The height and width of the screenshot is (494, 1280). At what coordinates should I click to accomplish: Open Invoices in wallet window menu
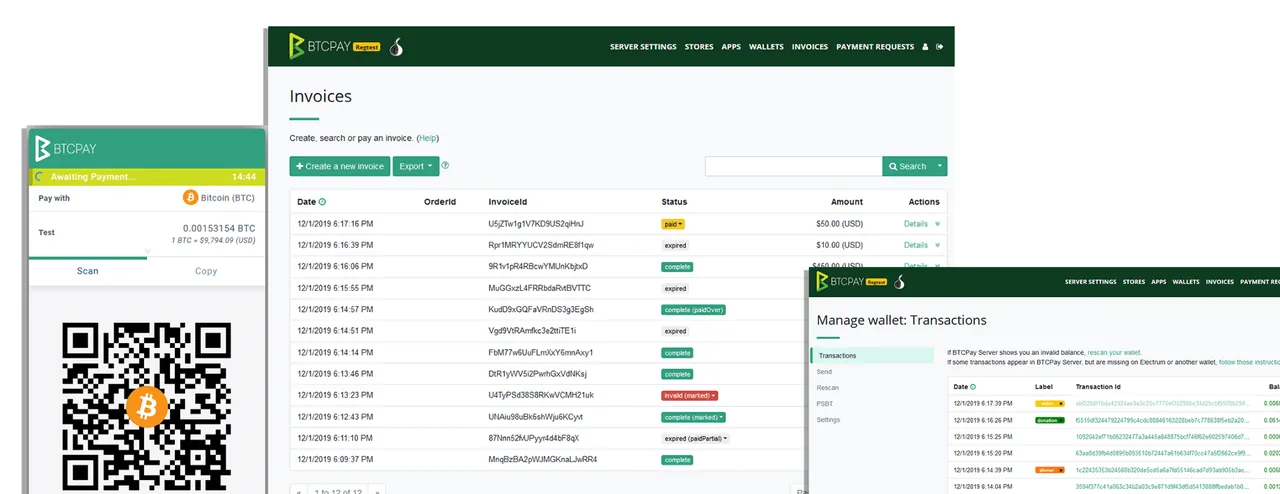coord(1220,282)
